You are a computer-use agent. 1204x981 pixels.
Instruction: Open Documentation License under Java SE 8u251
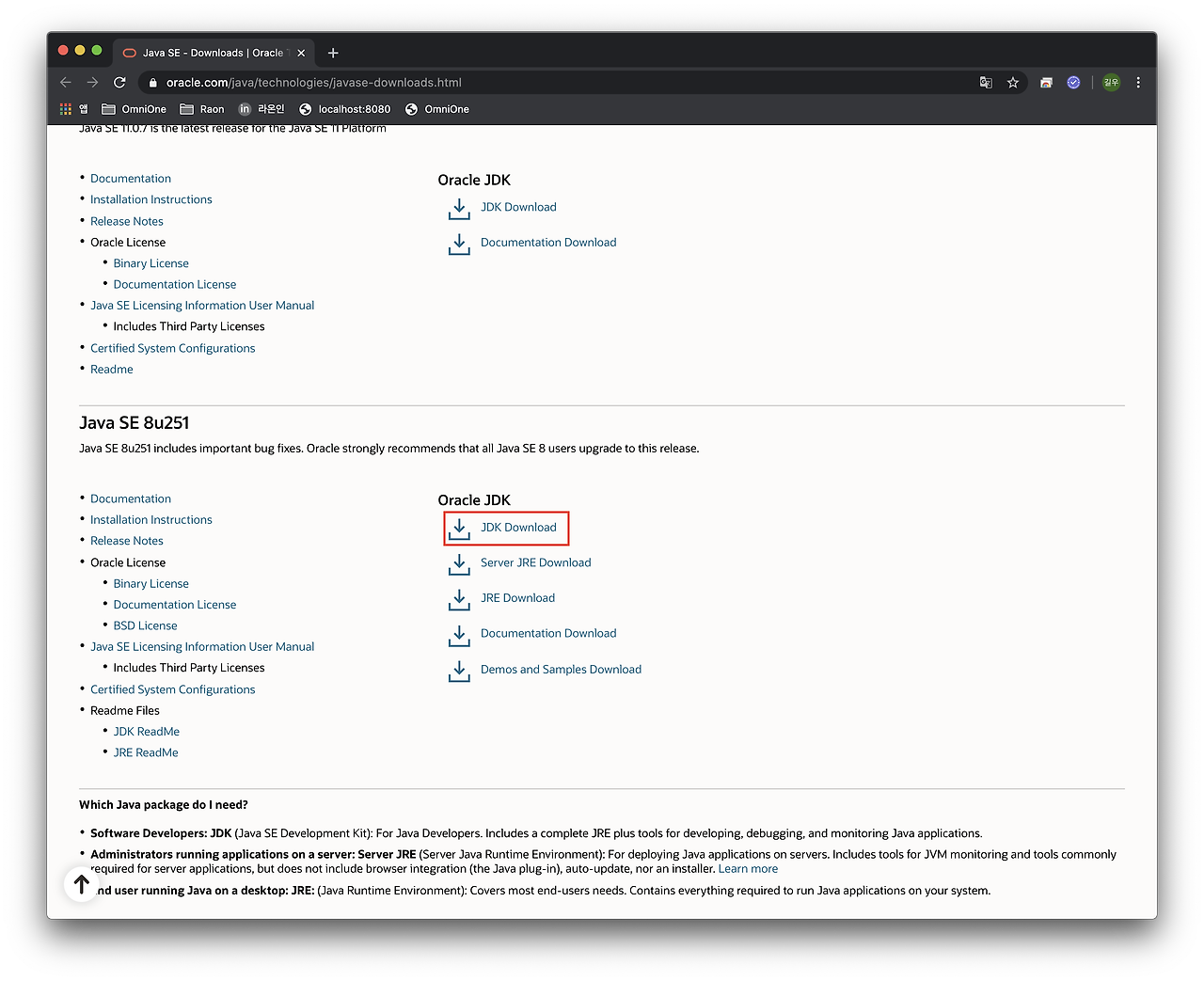click(x=175, y=605)
